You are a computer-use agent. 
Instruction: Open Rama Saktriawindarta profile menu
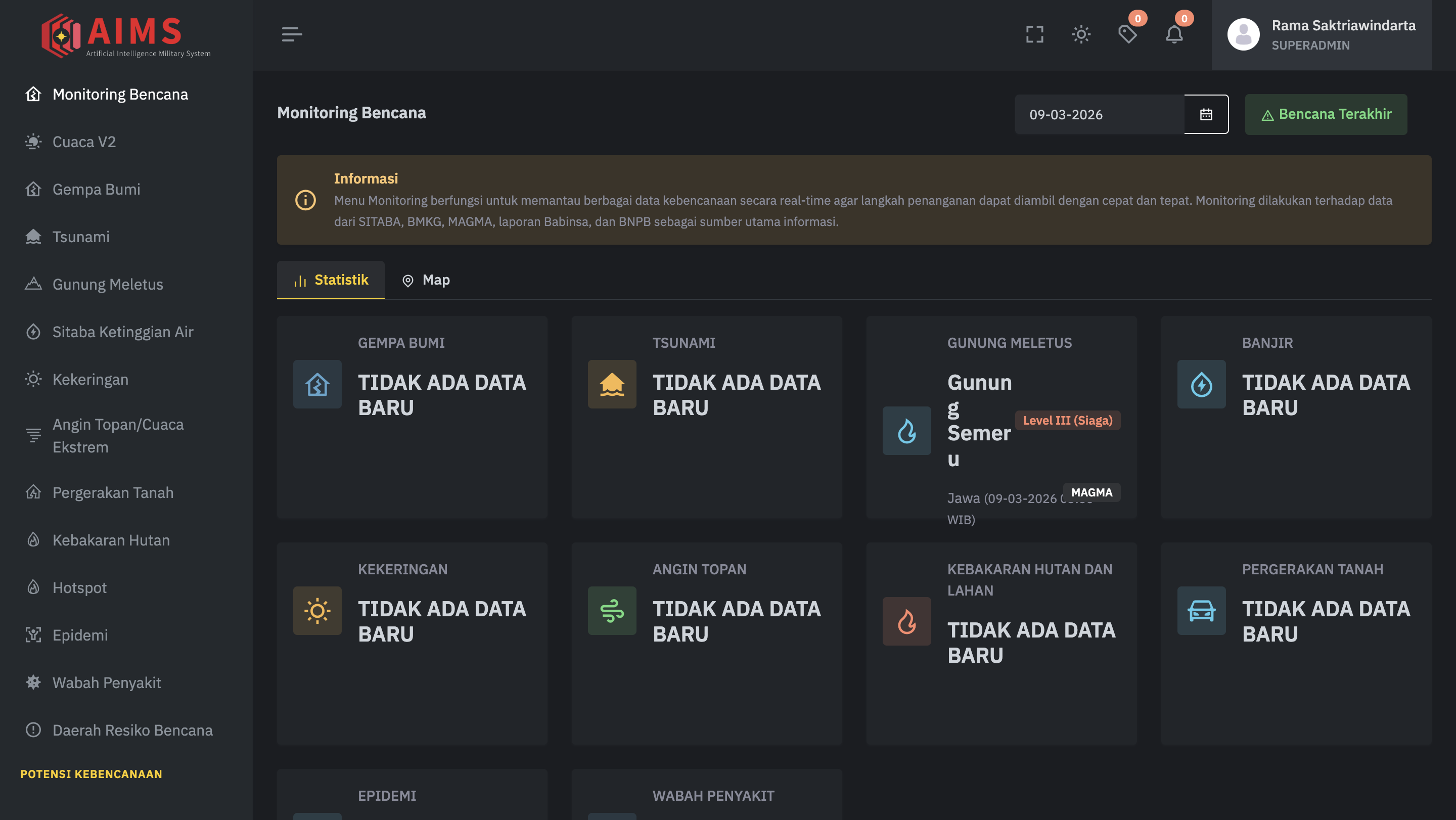click(x=1321, y=34)
